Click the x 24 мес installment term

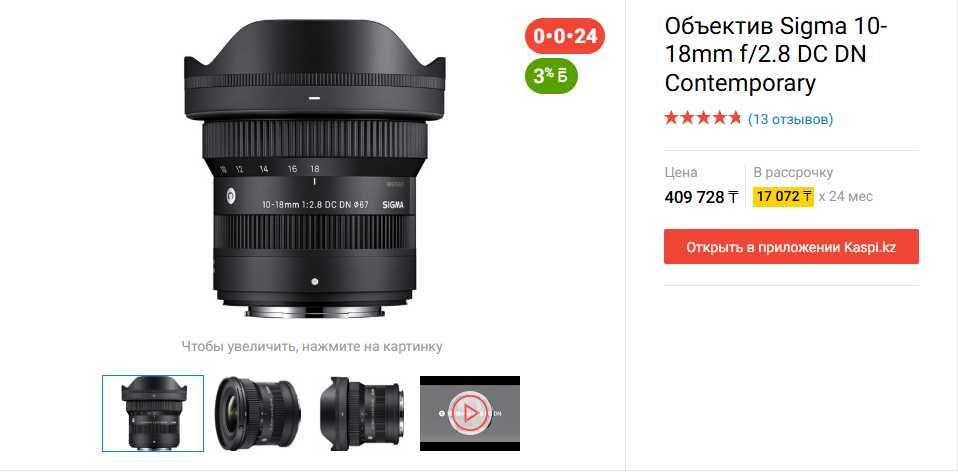(x=846, y=197)
